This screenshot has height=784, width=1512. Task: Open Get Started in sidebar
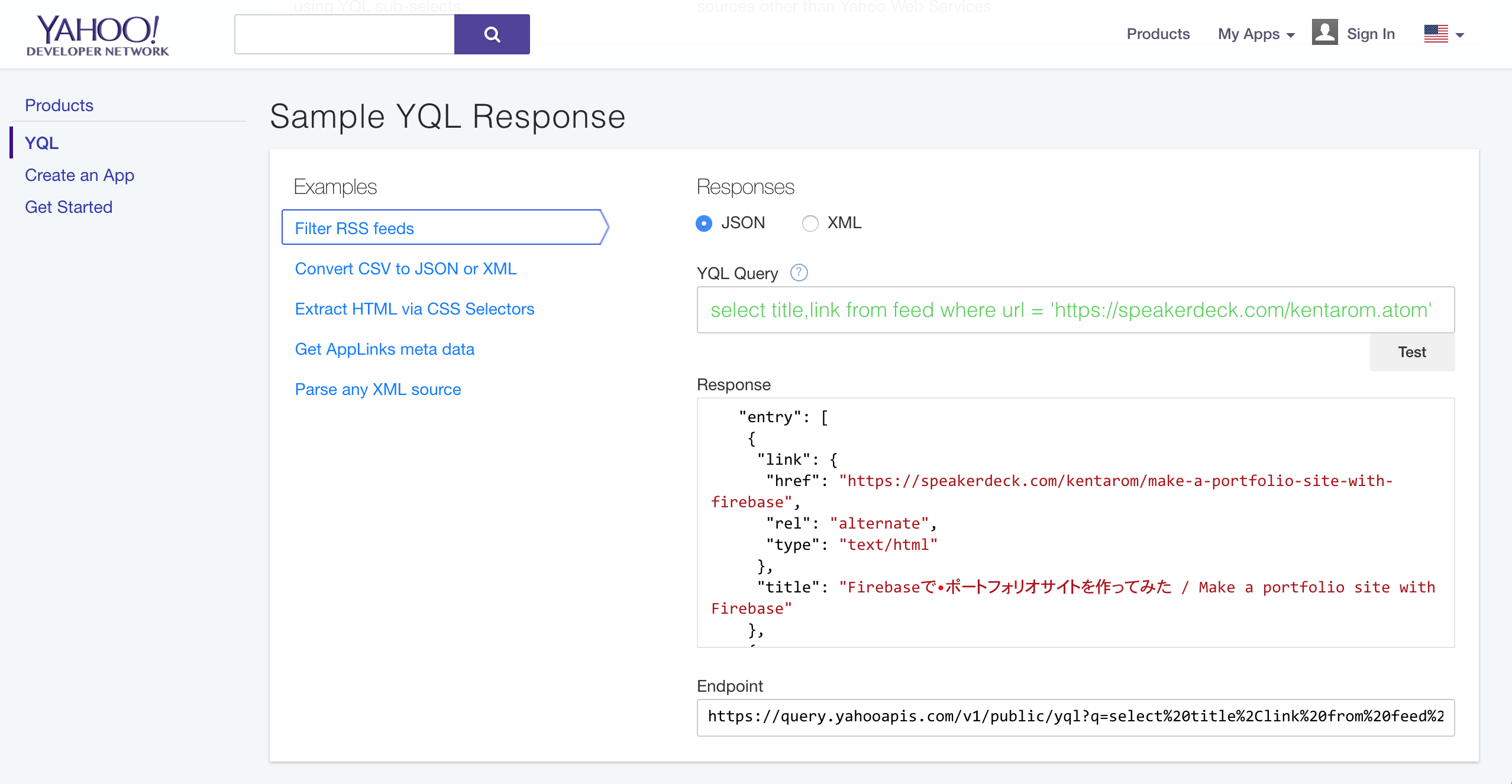(69, 207)
